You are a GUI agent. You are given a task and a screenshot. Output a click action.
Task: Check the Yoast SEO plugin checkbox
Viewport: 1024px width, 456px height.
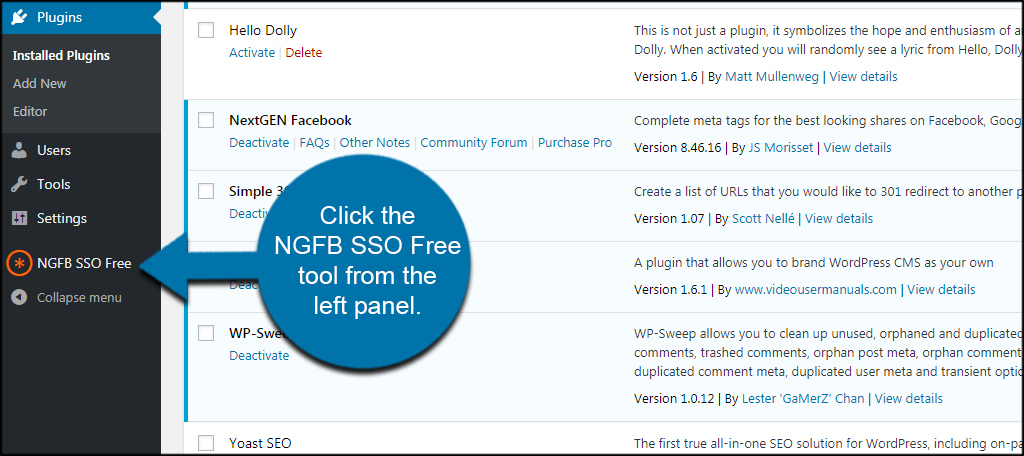pos(206,442)
